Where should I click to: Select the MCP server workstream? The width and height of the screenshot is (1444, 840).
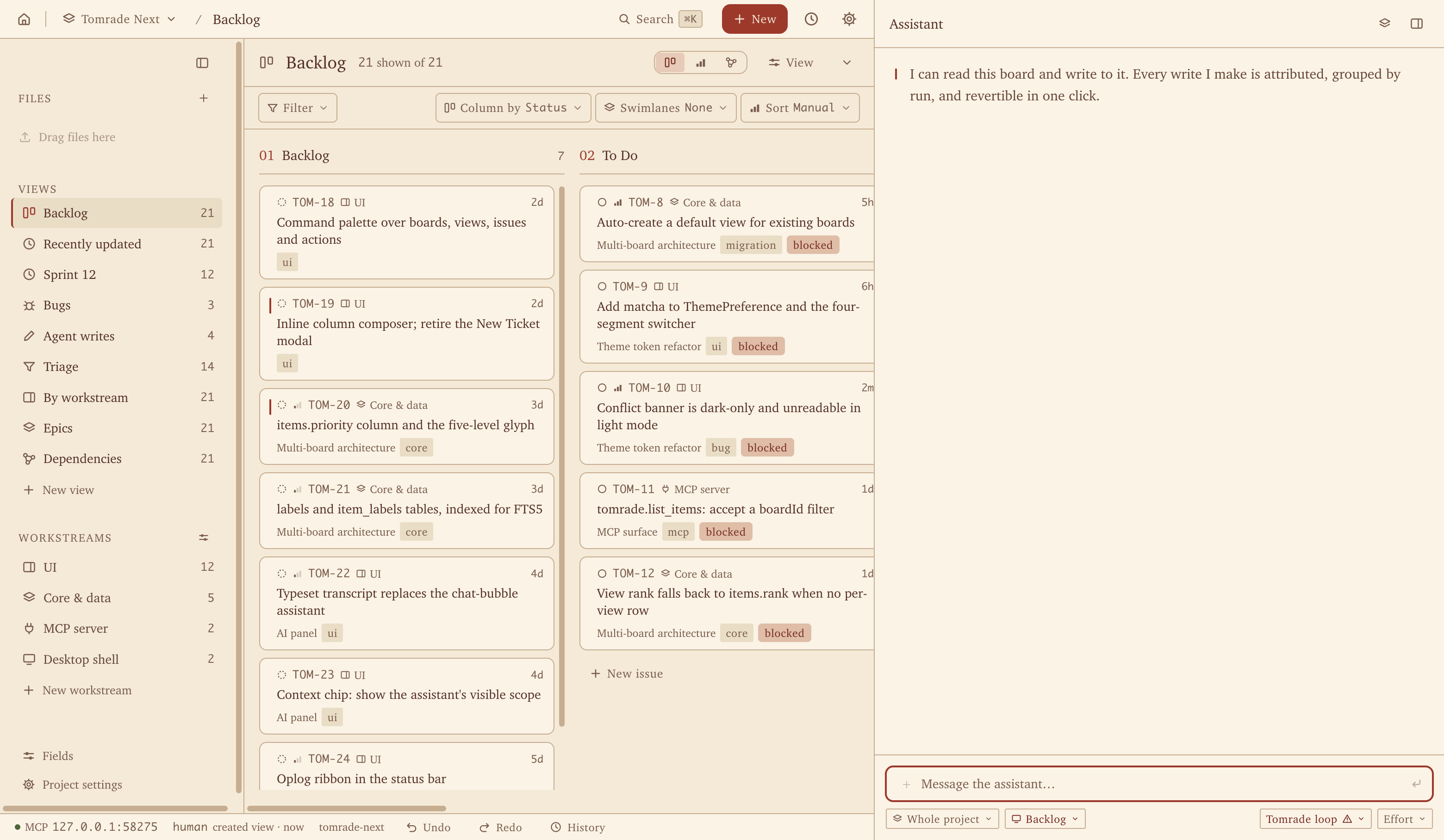click(x=117, y=628)
